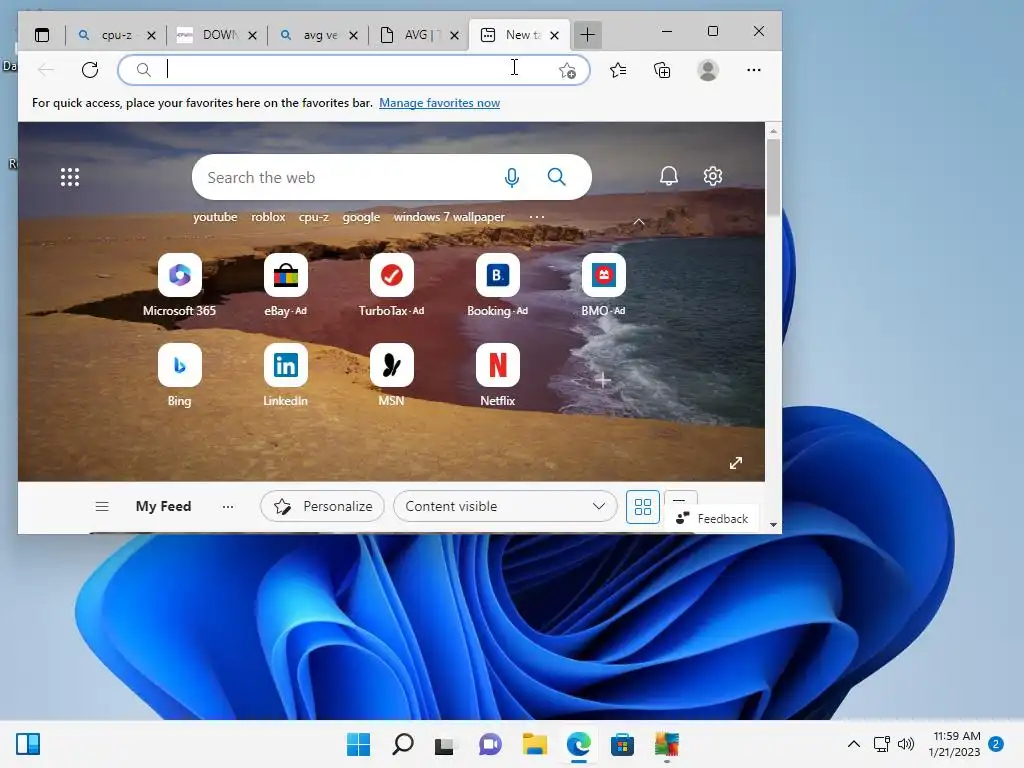
Task: Open the Favorites list icon
Action: point(618,70)
